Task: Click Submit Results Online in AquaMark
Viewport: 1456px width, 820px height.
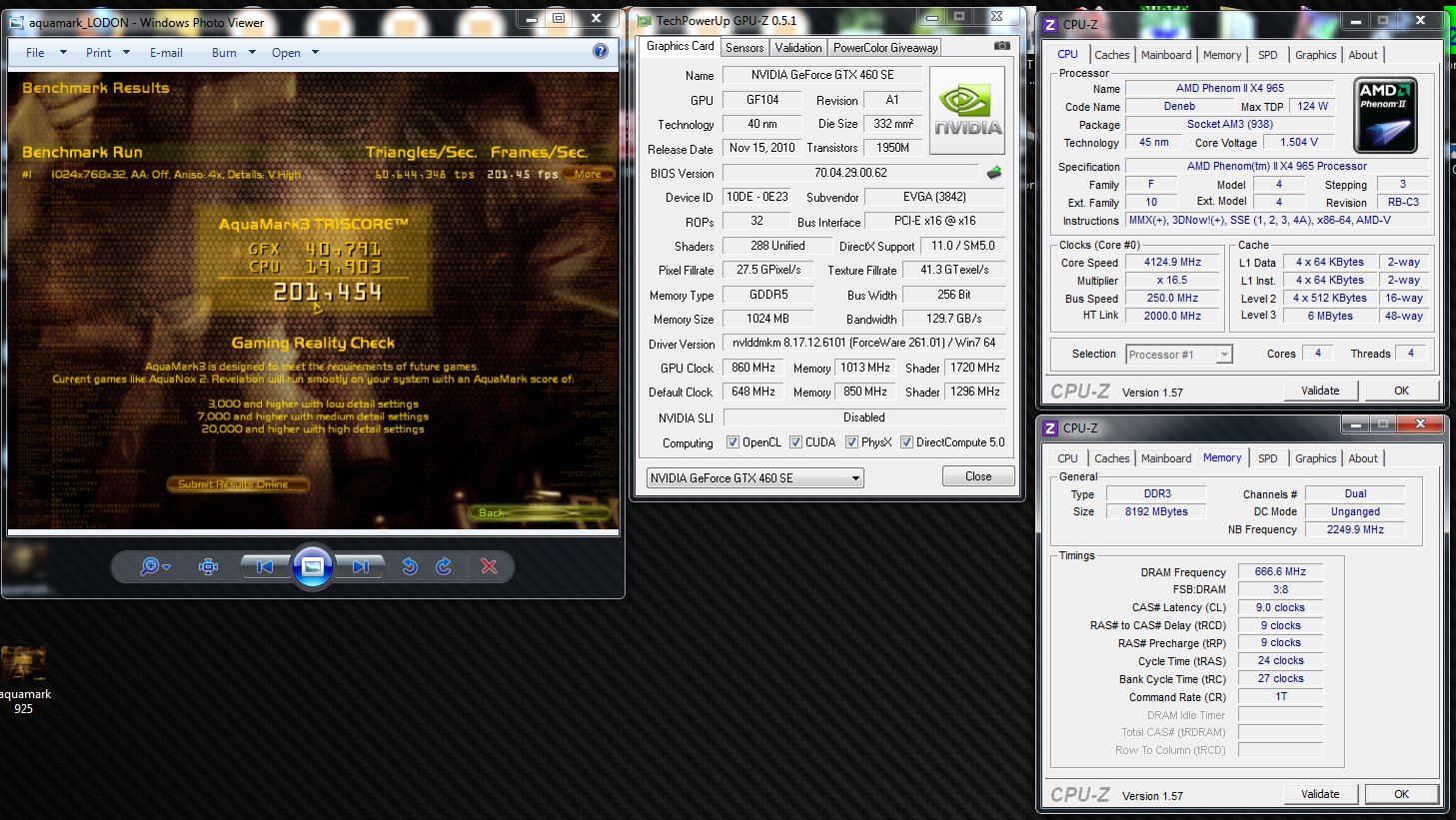Action: pos(237,484)
